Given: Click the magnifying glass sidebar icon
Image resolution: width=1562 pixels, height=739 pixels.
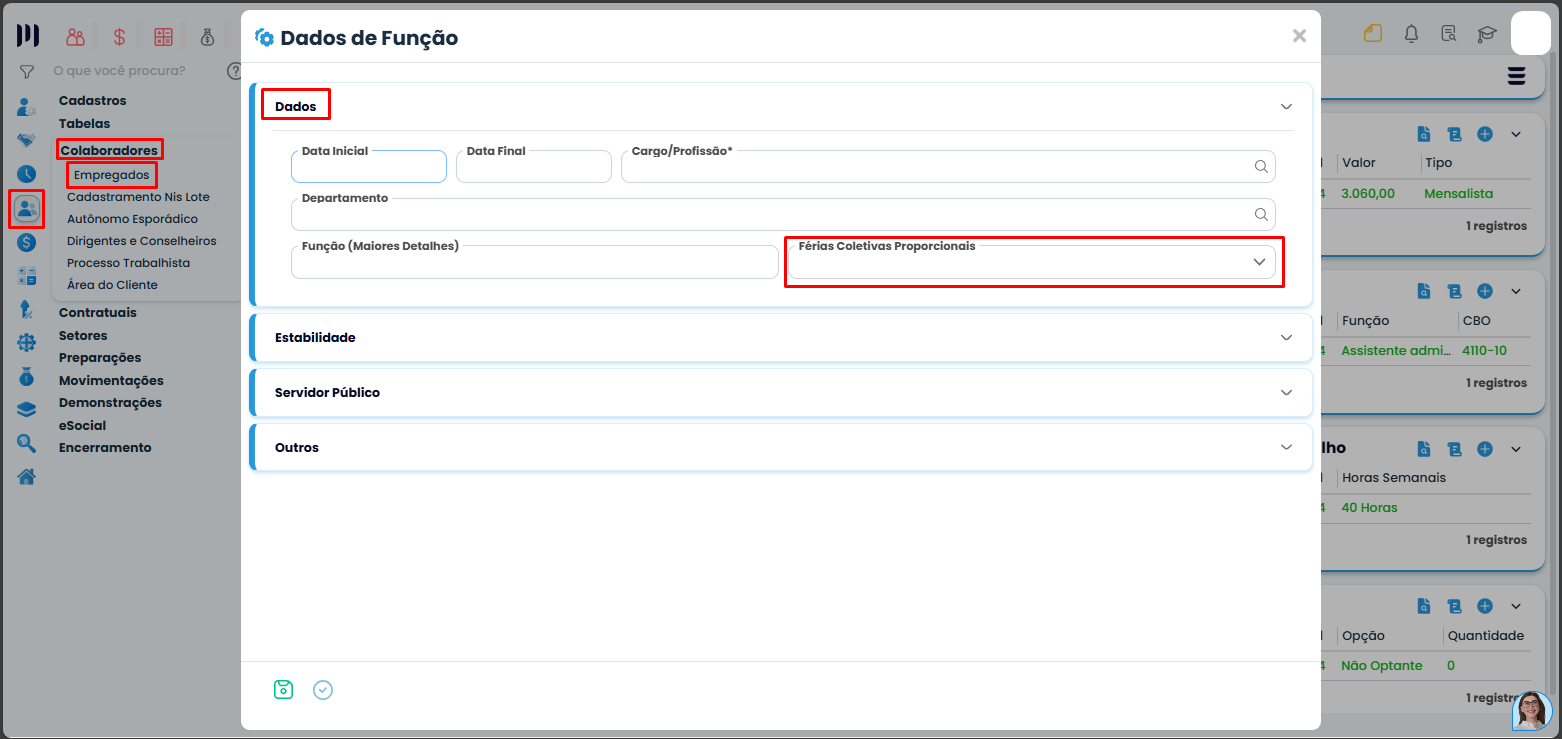Looking at the screenshot, I should pyautogui.click(x=27, y=443).
